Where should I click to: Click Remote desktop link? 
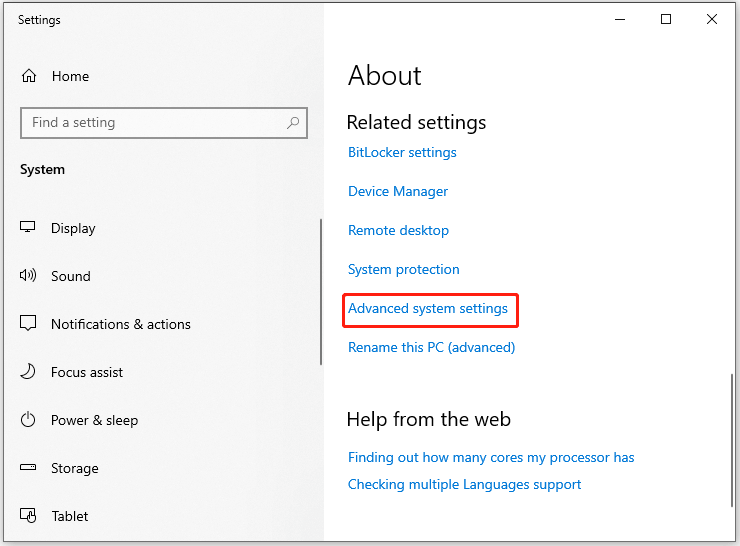398,230
